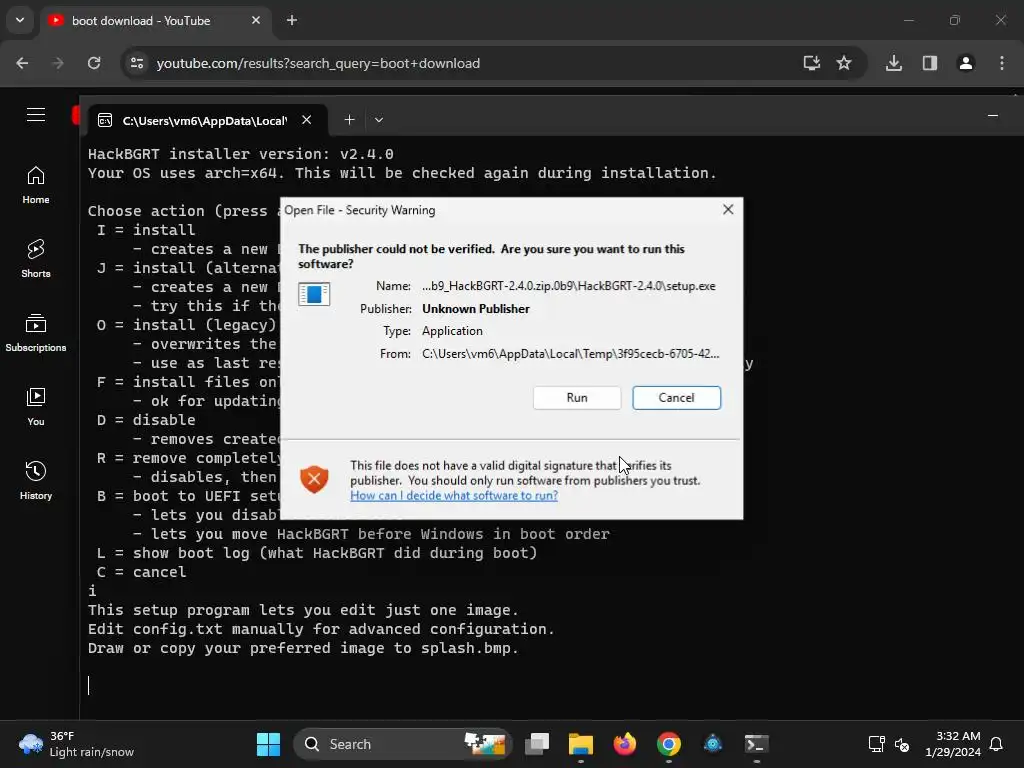This screenshot has height=768, width=1024.
Task: Click 'C = cancel' line in terminal
Action: (142, 572)
